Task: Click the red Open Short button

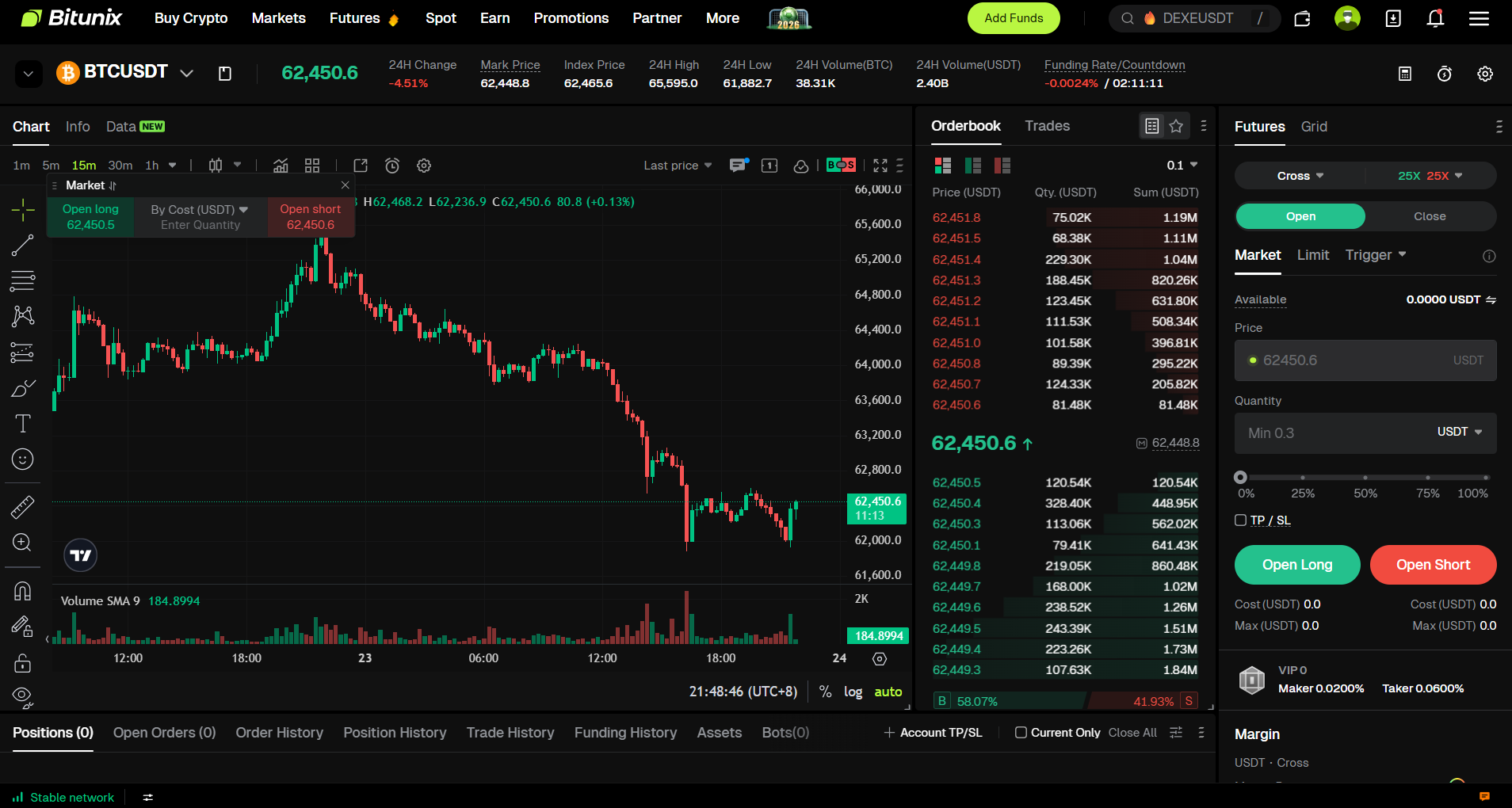Action: coord(1433,565)
